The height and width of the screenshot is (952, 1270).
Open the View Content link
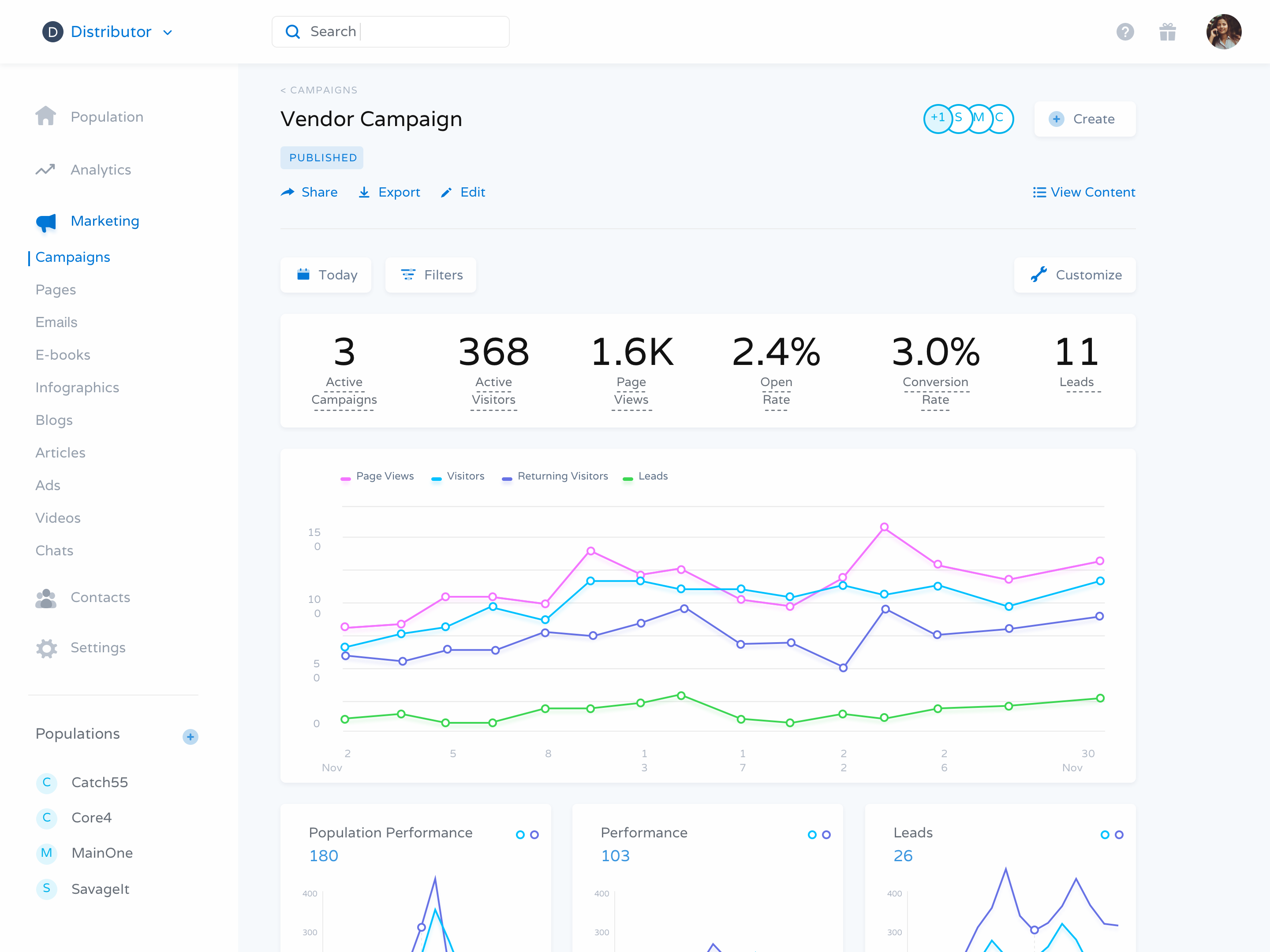click(1083, 192)
